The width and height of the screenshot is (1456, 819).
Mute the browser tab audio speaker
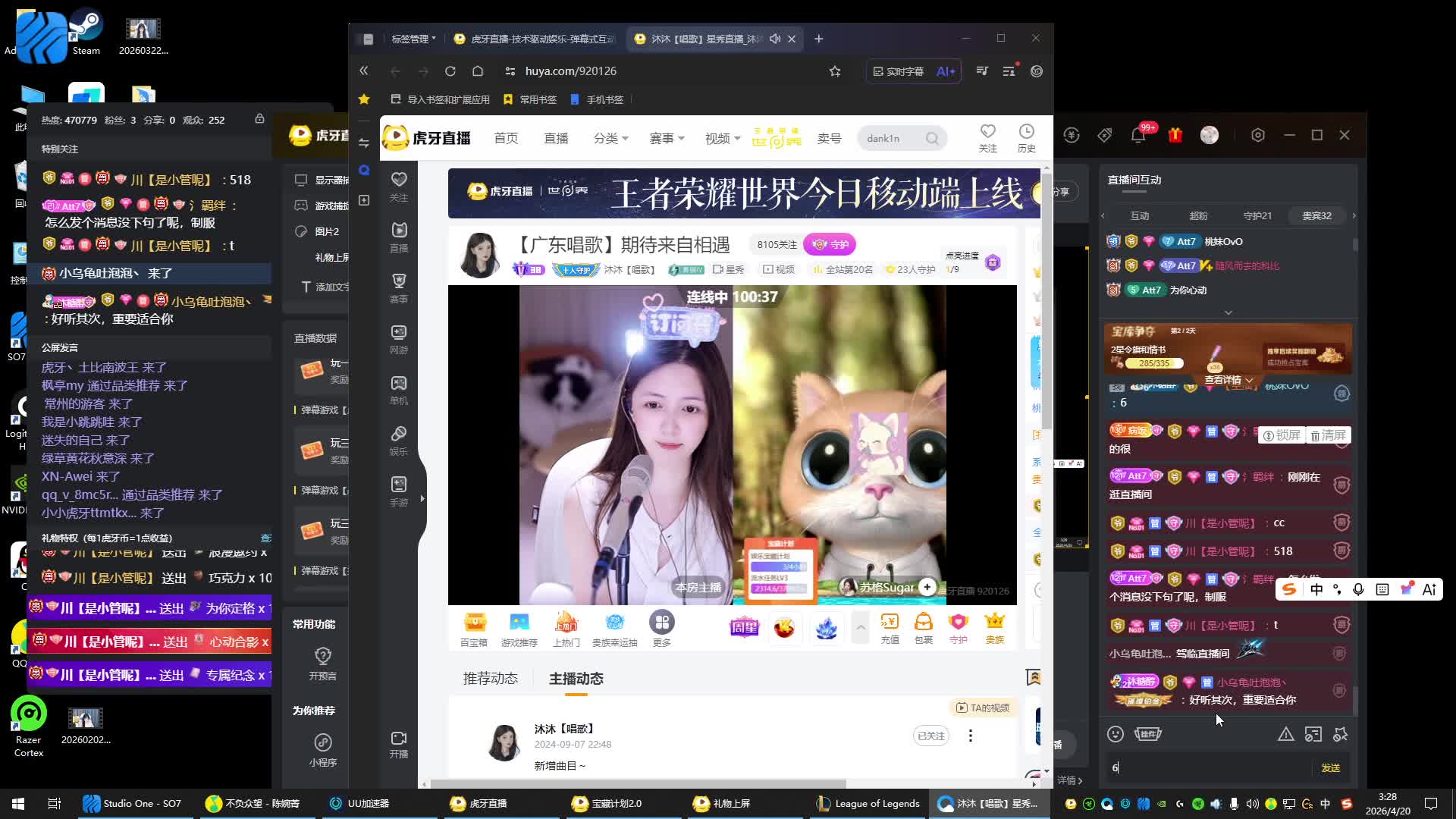point(774,39)
